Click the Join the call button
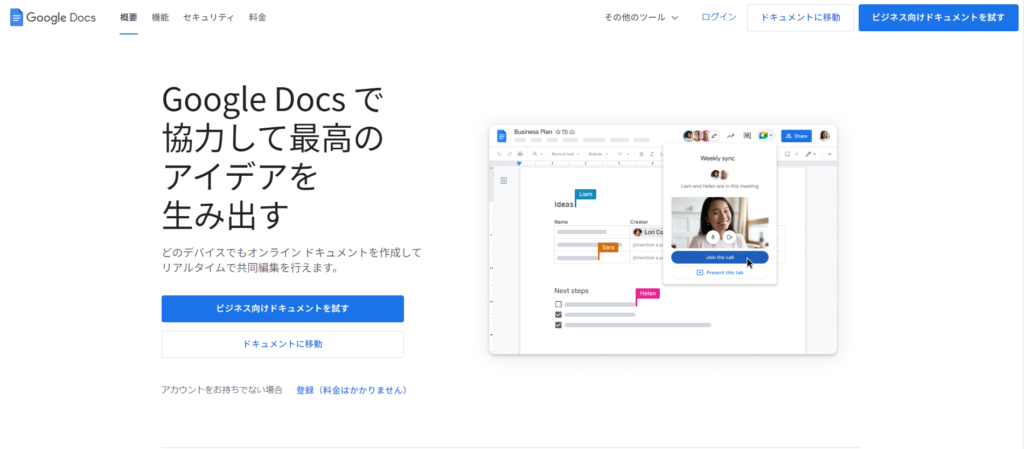 point(720,257)
